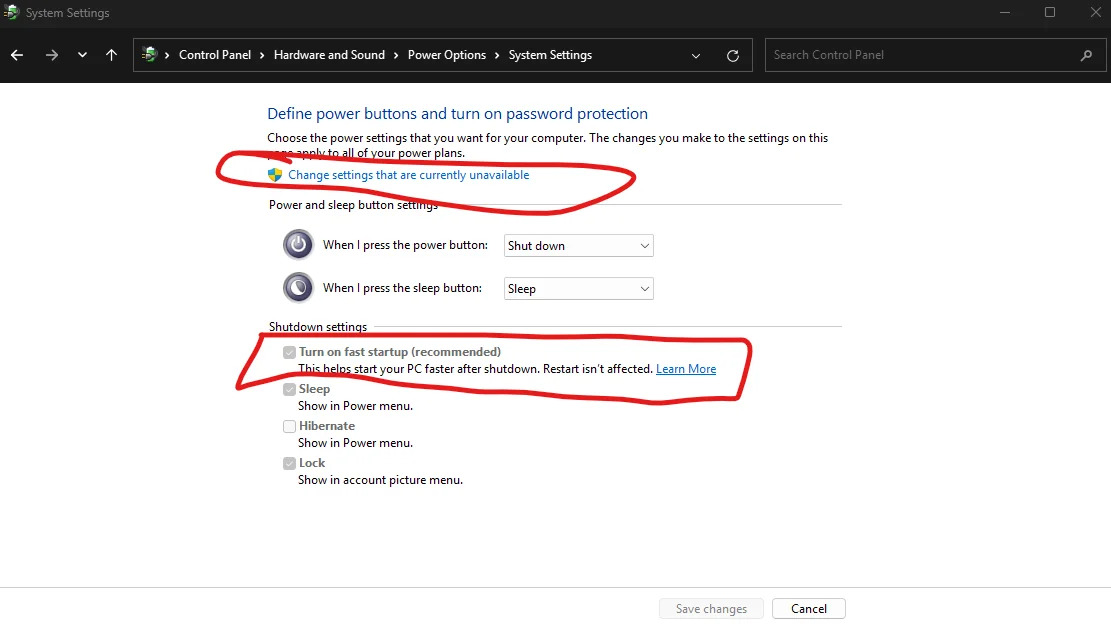
Task: Open Change settings that are currently unavailable
Action: pyautogui.click(x=408, y=175)
